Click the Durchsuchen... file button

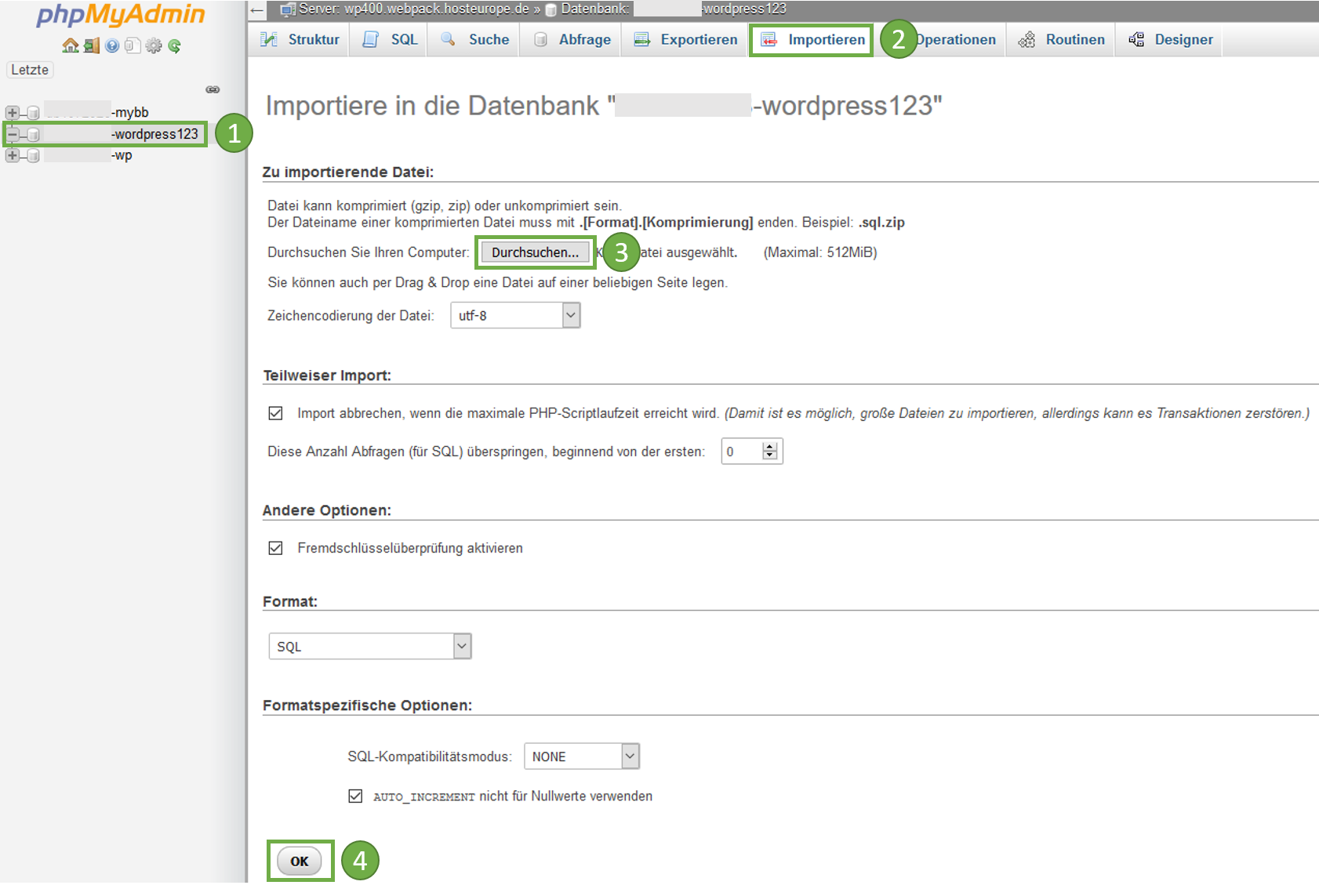click(535, 252)
